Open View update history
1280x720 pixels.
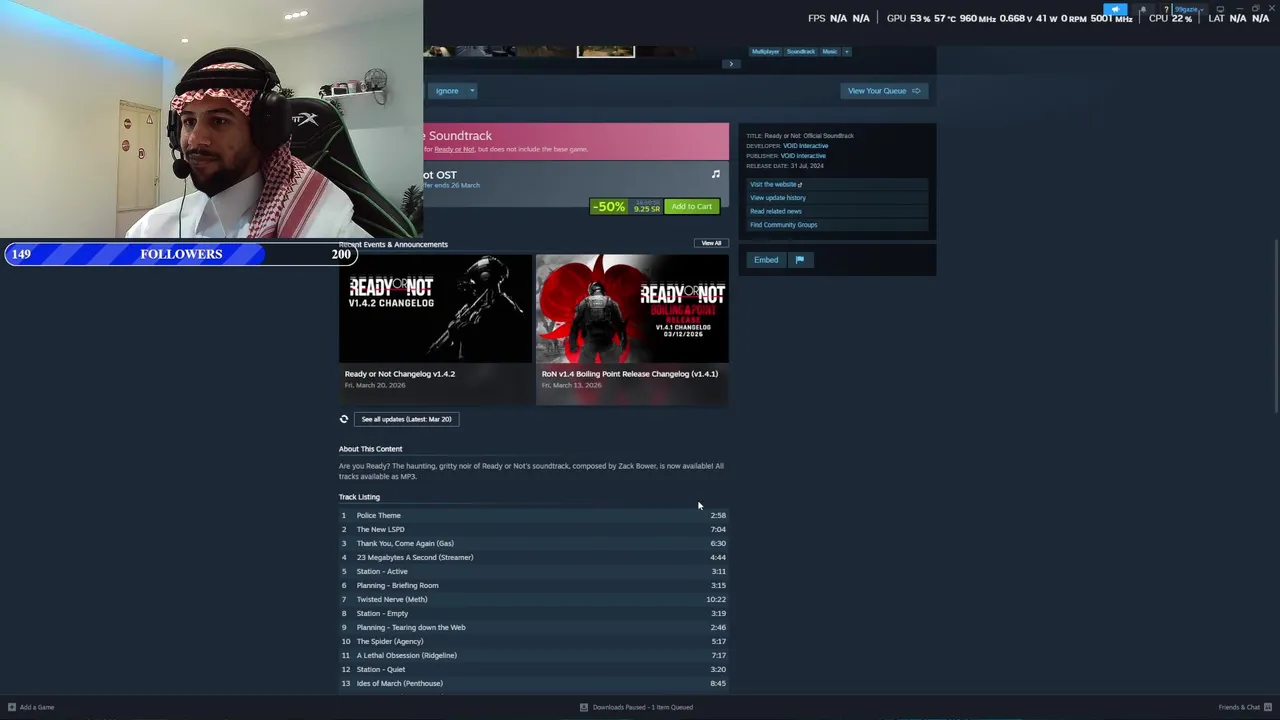pos(778,198)
